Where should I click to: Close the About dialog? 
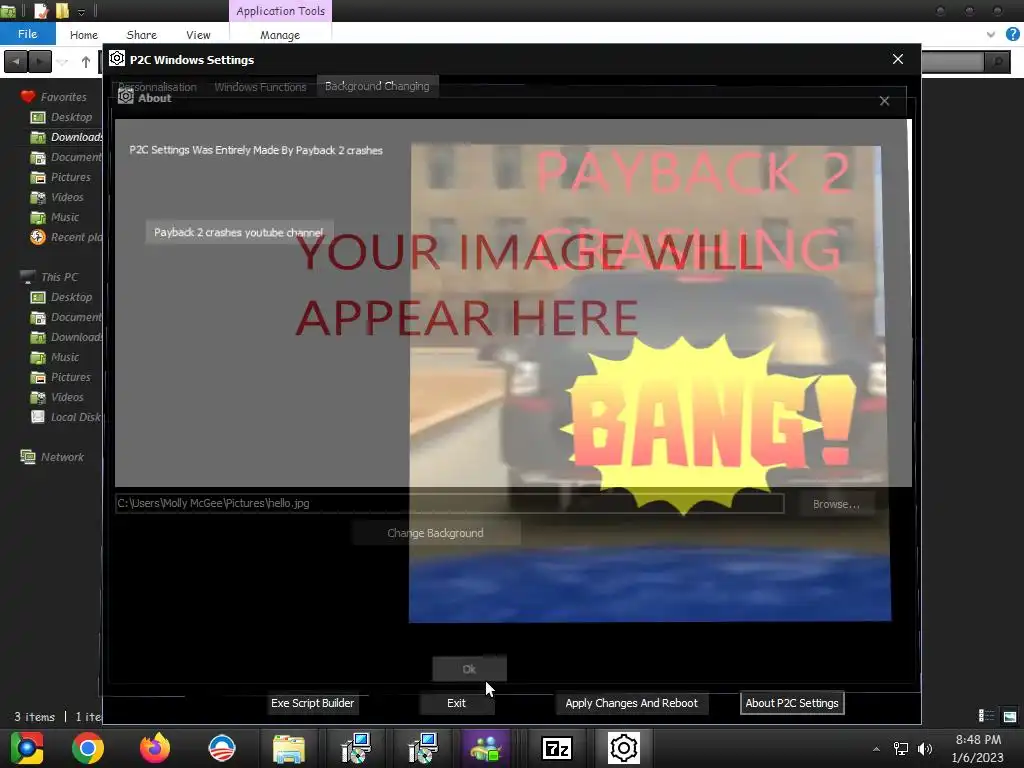[x=884, y=101]
